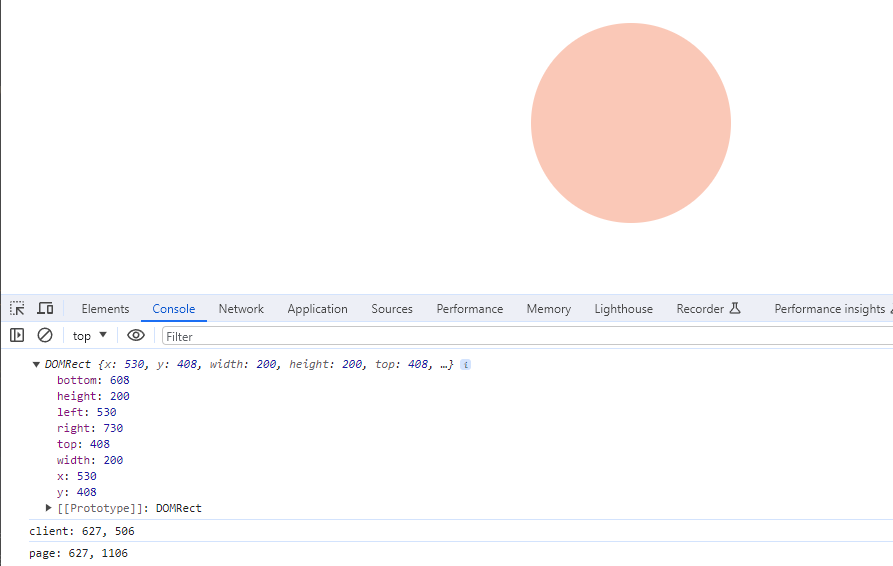Click the DOMRect summary header line
Image resolution: width=893 pixels, height=566 pixels.
[x=249, y=364]
